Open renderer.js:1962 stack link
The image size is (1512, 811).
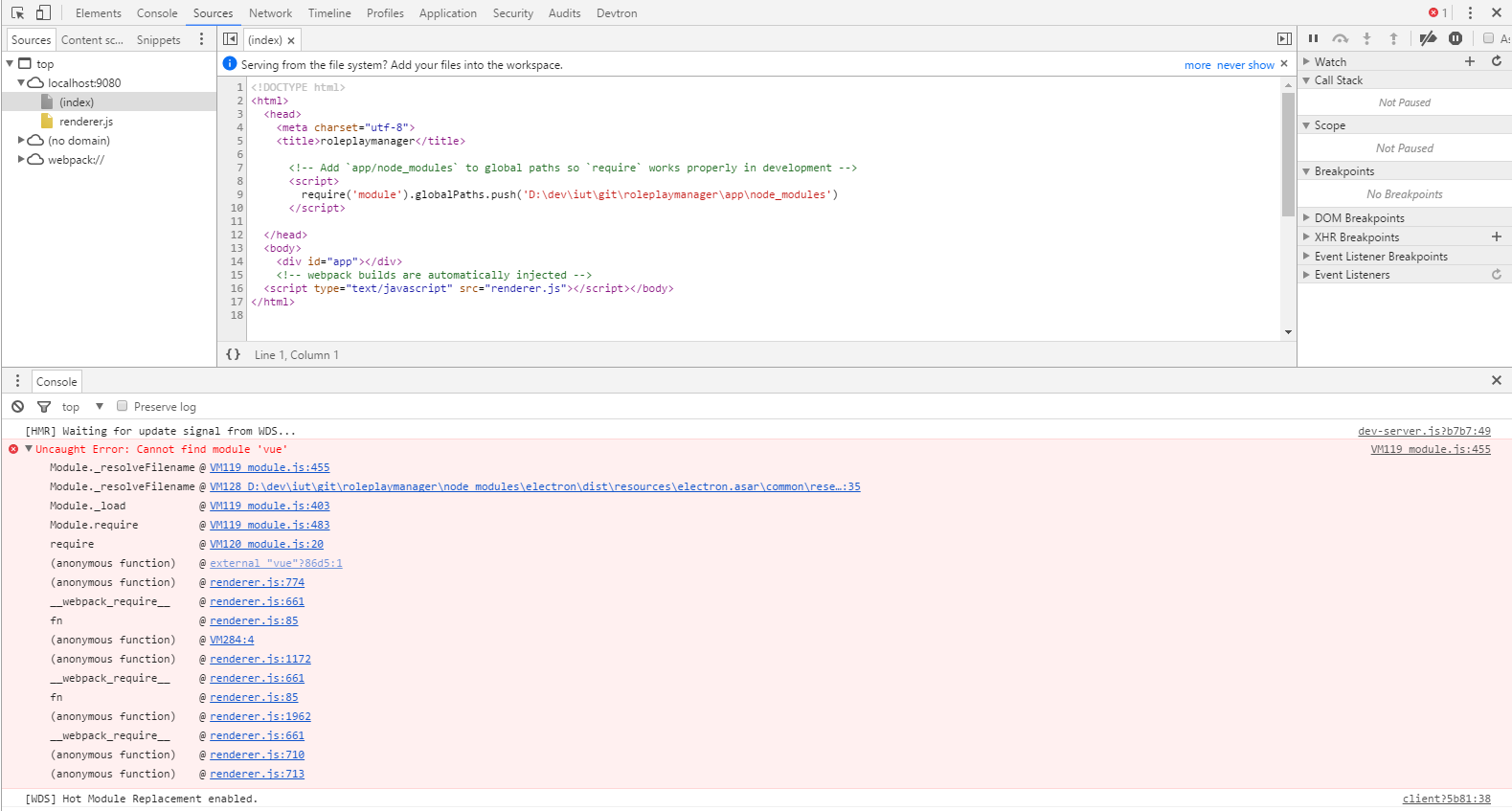point(260,716)
